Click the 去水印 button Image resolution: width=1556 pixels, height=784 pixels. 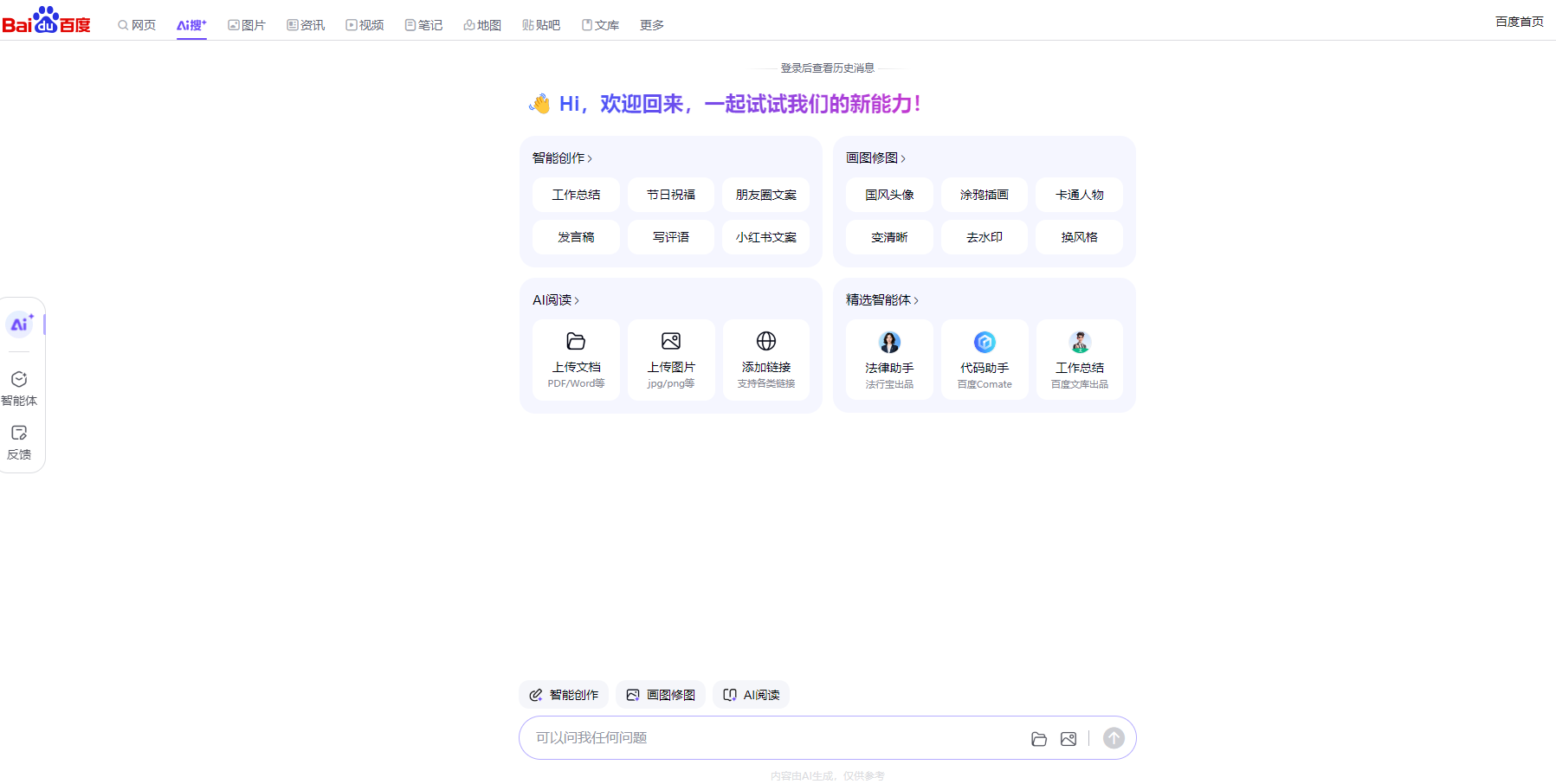(985, 237)
